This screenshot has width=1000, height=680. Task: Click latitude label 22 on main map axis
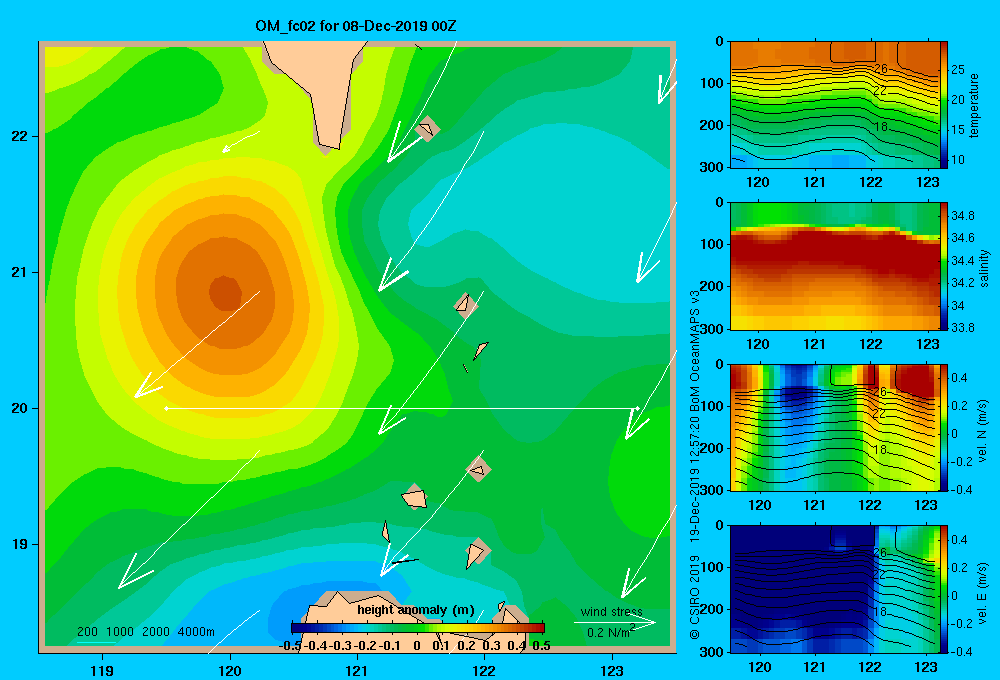click(x=20, y=137)
